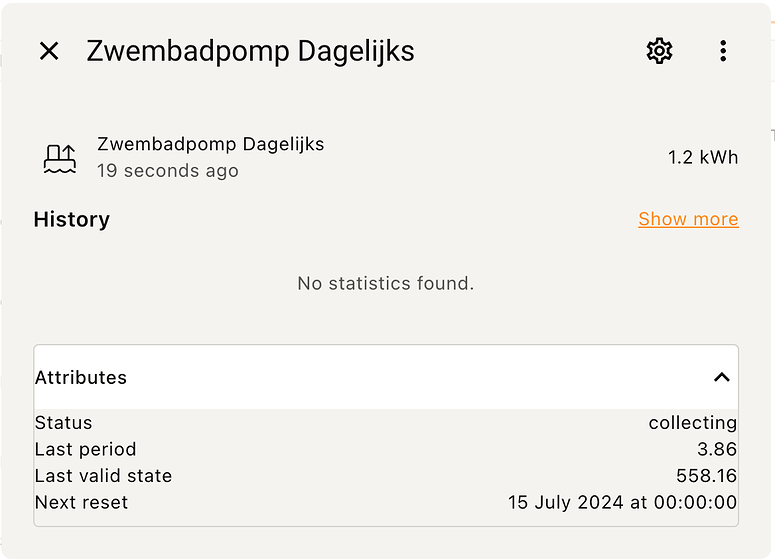Select the 1.2 kWh state value
The height and width of the screenshot is (559, 775).
(x=703, y=158)
